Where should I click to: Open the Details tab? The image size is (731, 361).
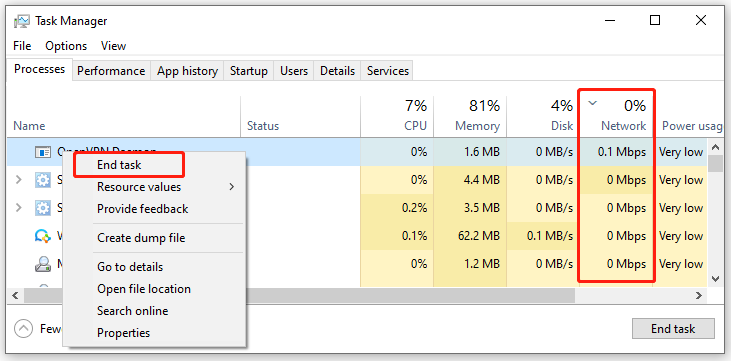point(337,71)
